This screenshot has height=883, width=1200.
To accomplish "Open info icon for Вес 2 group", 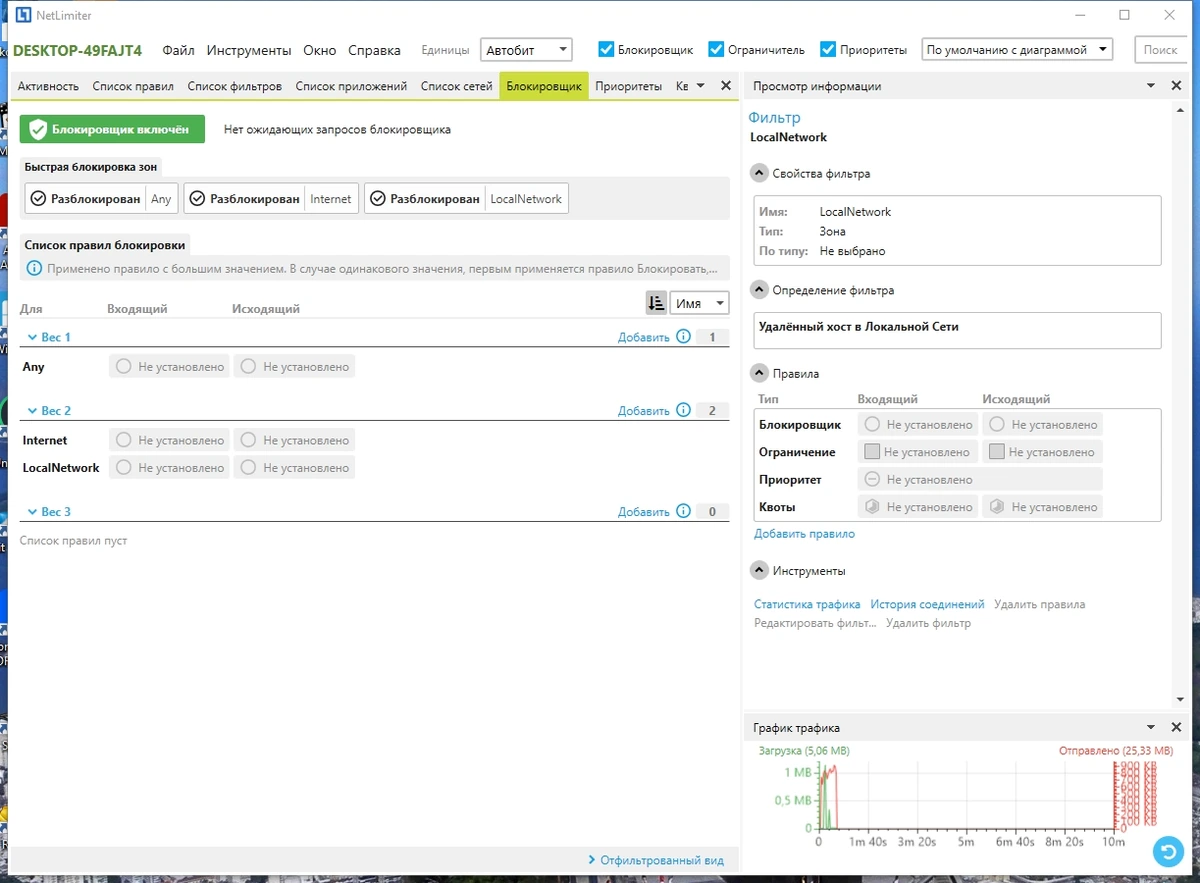I will (x=683, y=410).
